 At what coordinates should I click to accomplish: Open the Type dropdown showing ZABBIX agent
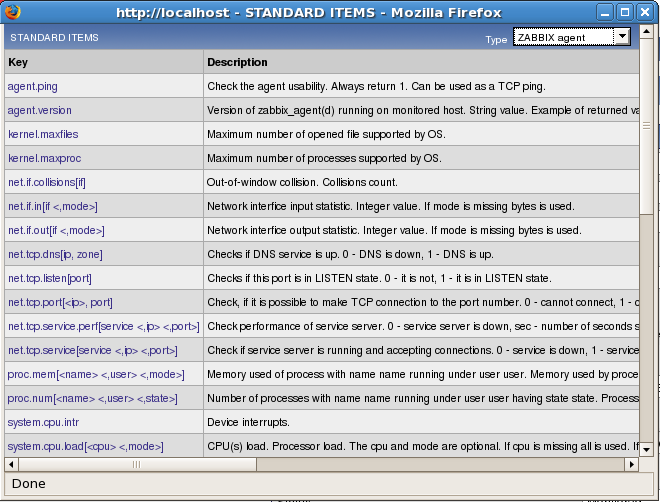571,37
